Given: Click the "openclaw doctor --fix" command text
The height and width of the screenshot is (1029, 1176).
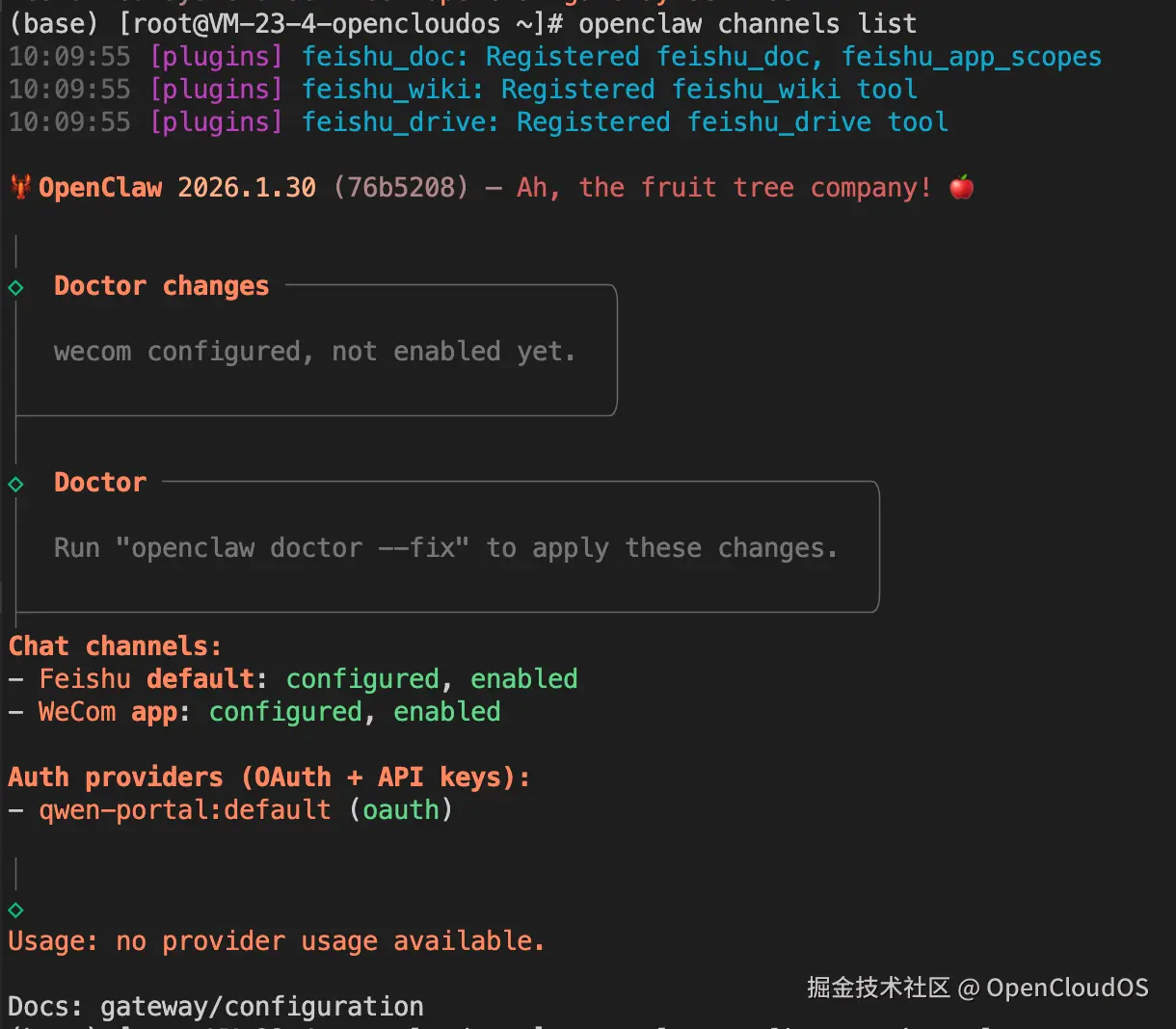Looking at the screenshot, I should pyautogui.click(x=292, y=548).
